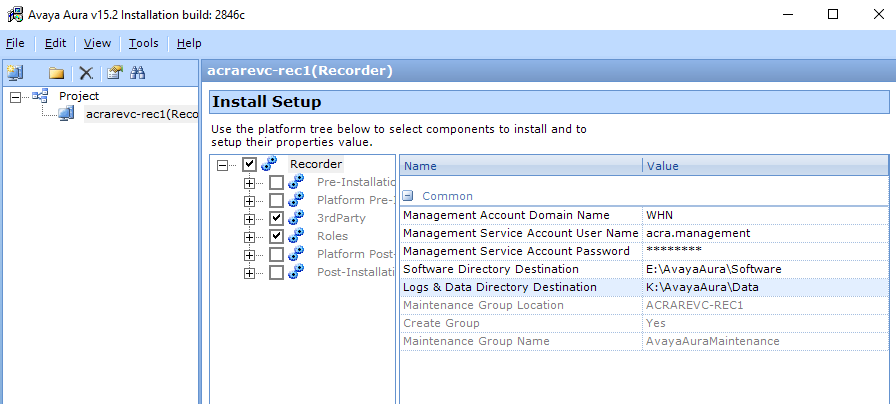Open the File menu
896x404 pixels.
(15, 43)
